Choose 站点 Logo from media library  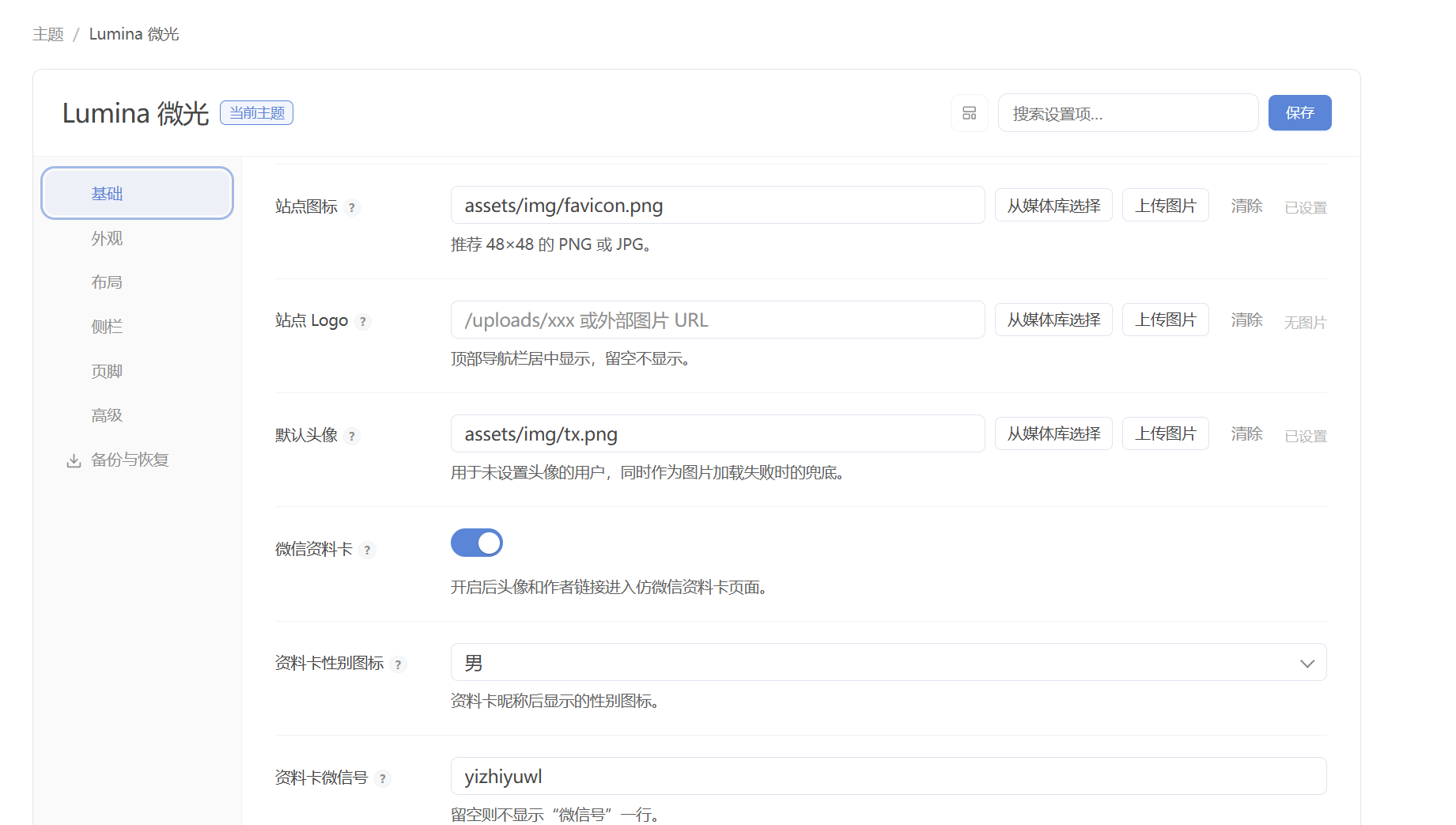click(x=1053, y=320)
